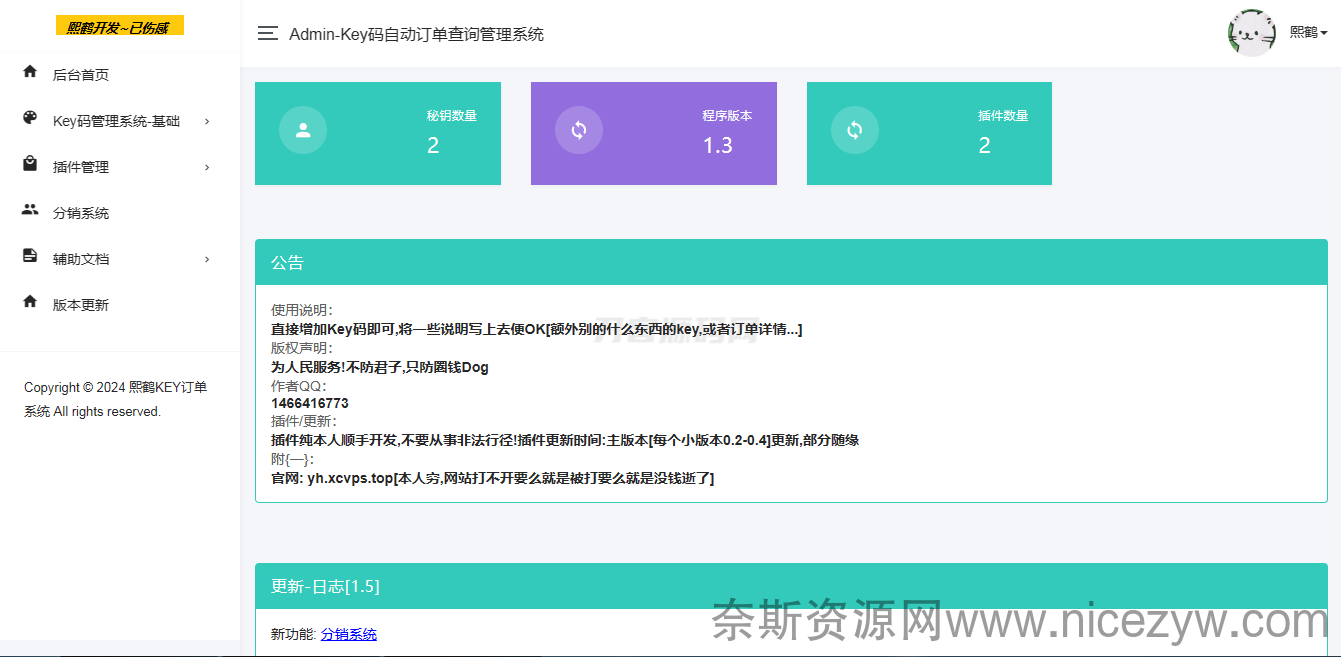Click the sync icon in 插件数量 card

[855, 130]
